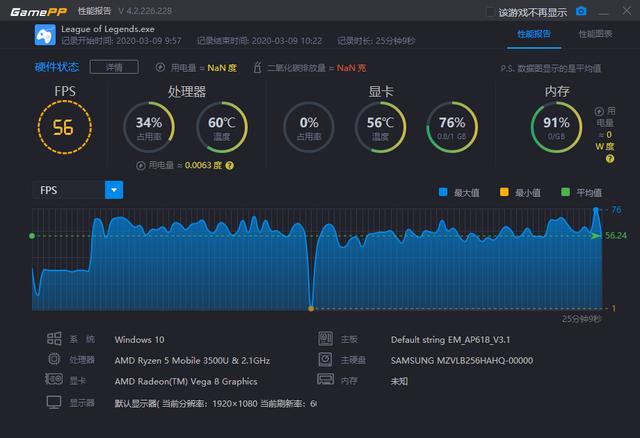Click the power usage icon beside 用电量 NaN

coord(160,67)
